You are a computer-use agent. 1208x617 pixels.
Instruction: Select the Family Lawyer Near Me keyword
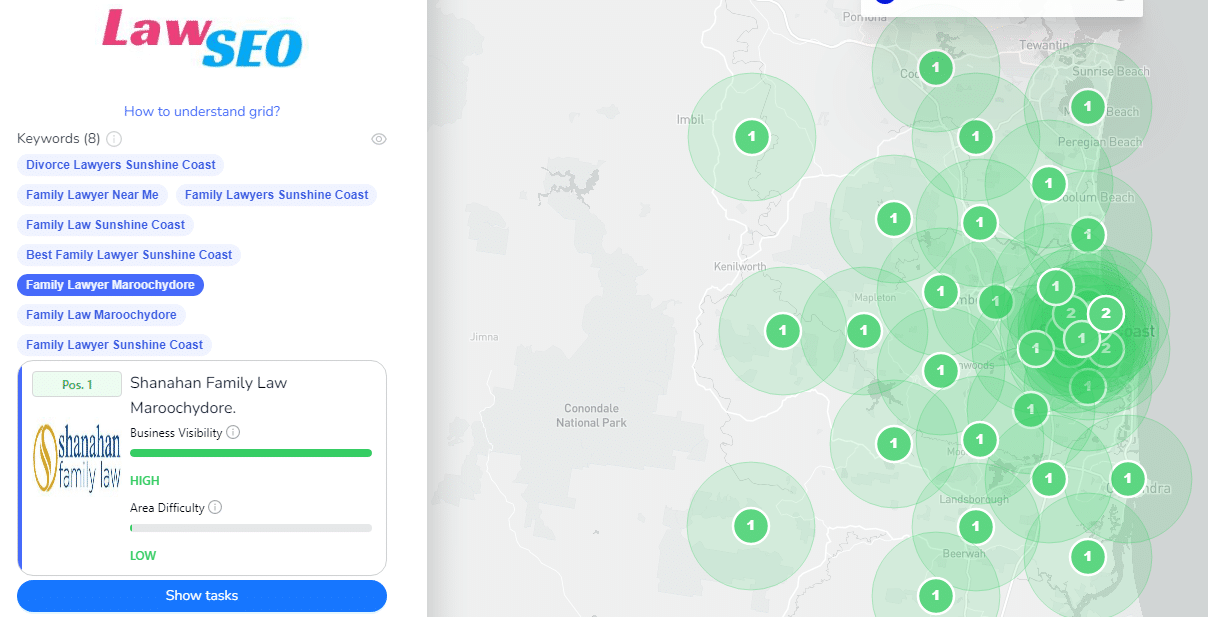pos(92,195)
